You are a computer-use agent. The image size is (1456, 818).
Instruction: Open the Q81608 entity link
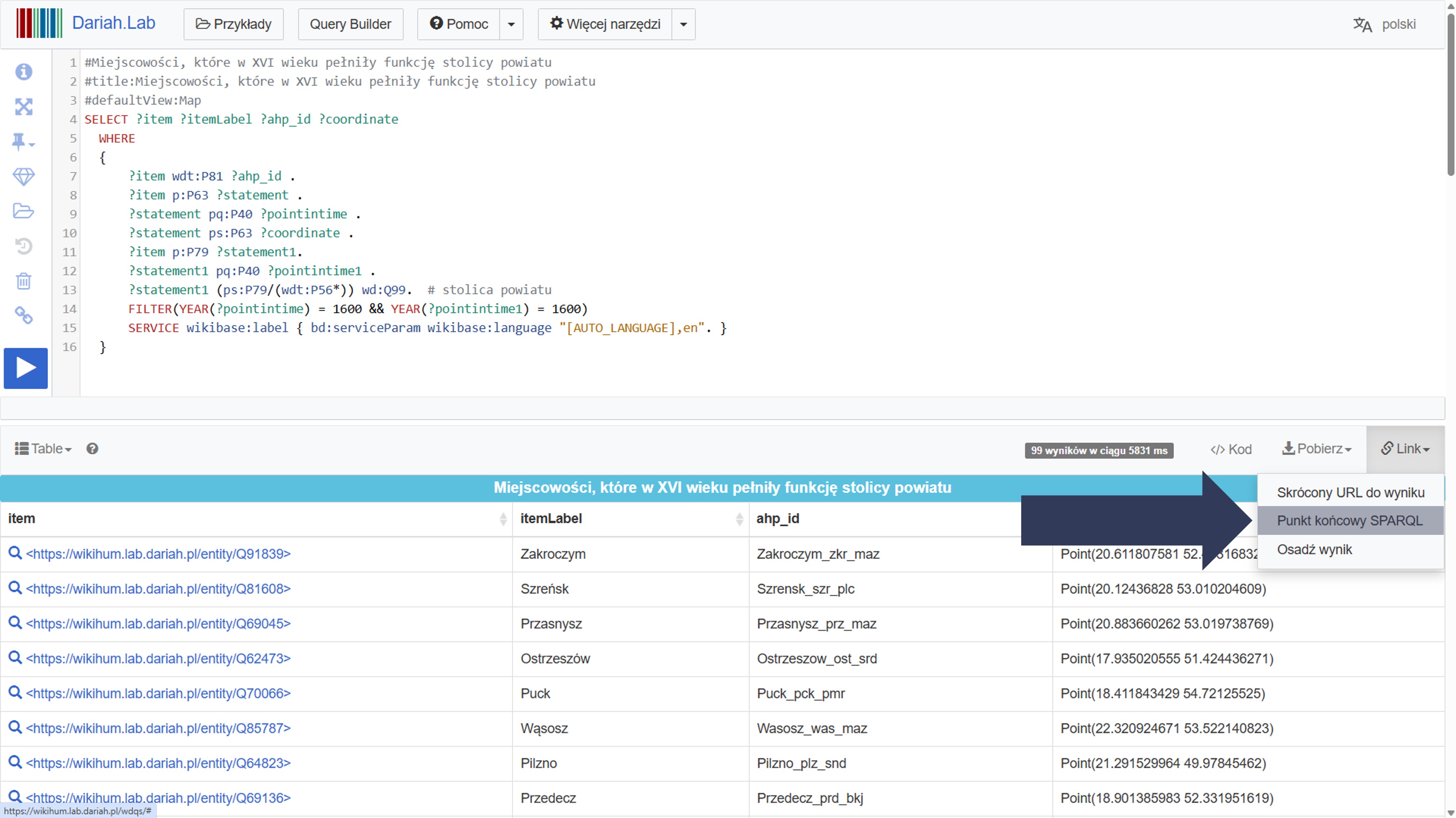point(158,589)
